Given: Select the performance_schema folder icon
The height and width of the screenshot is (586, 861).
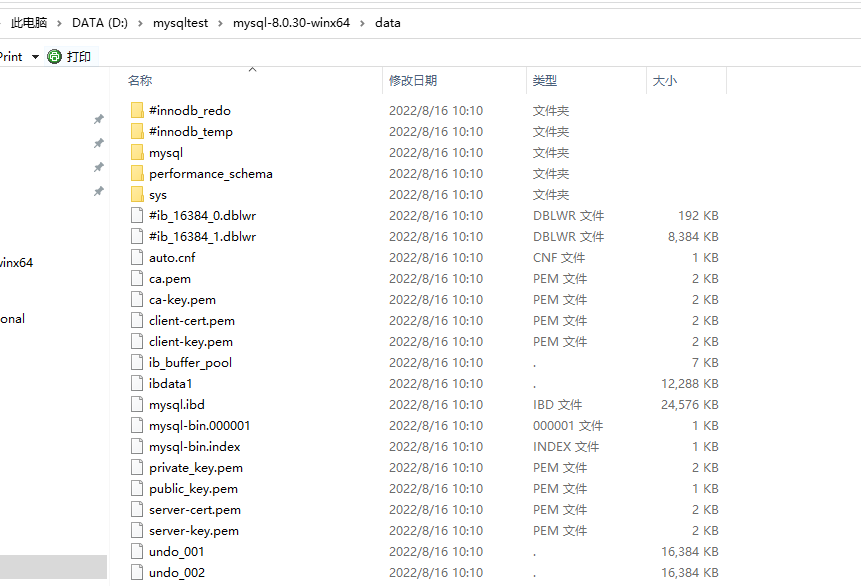Looking at the screenshot, I should tap(137, 174).
